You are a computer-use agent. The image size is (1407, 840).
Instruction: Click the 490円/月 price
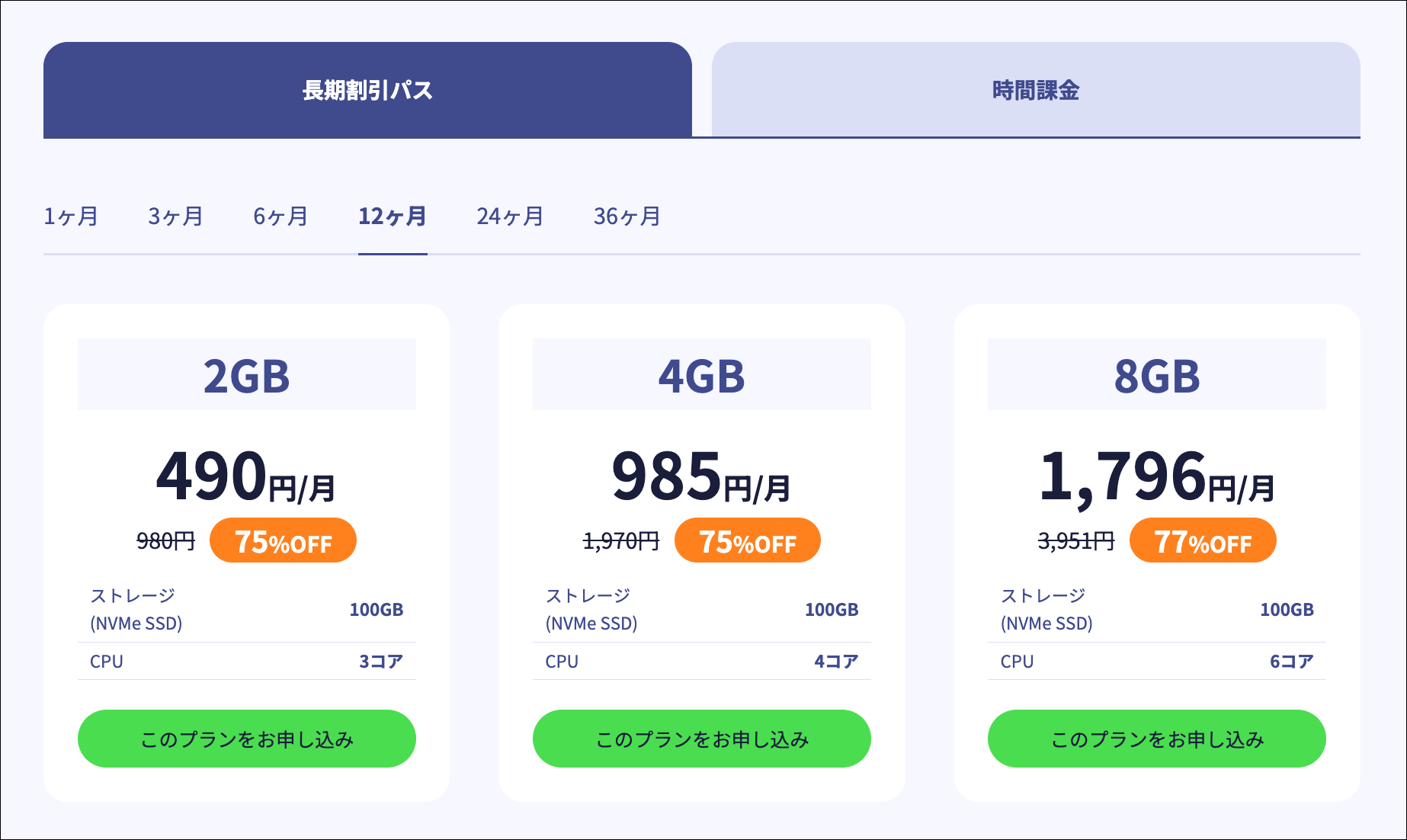[x=246, y=476]
